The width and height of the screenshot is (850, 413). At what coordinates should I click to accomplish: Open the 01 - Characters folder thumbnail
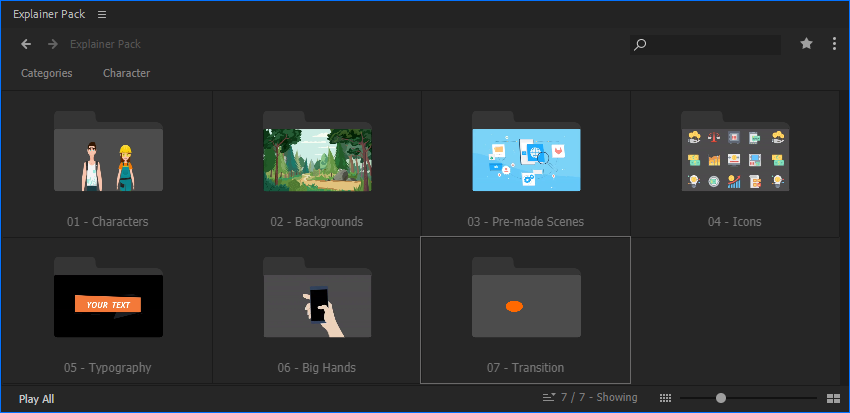pyautogui.click(x=108, y=151)
